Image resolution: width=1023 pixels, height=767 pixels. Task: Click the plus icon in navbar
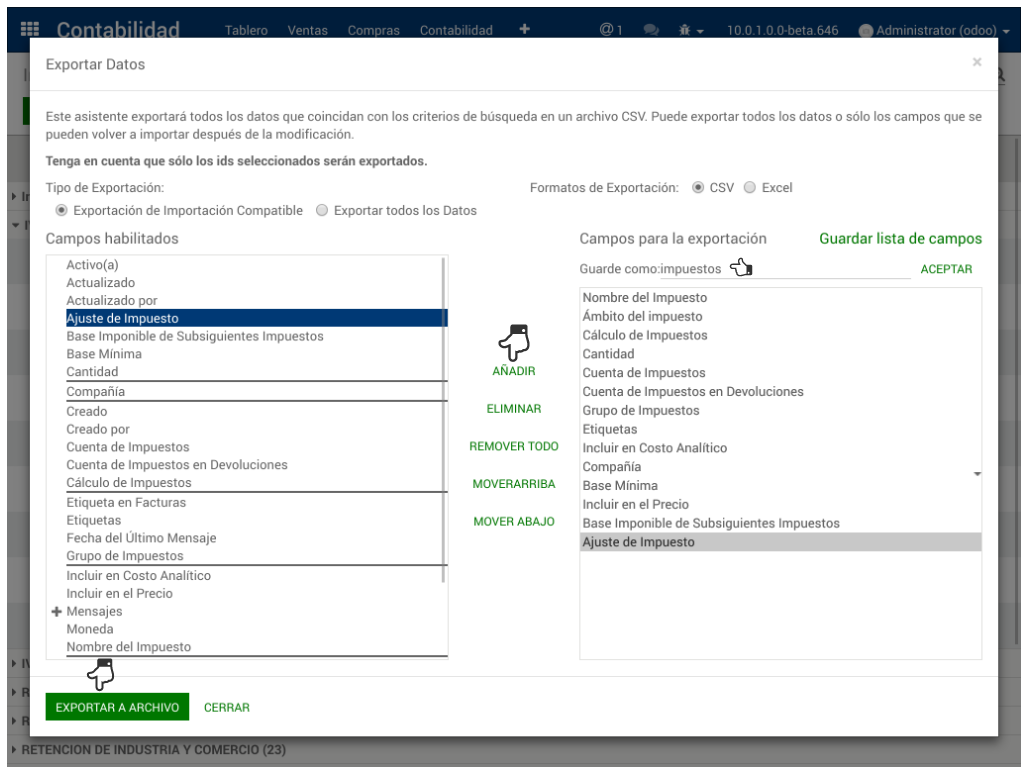pos(524,30)
